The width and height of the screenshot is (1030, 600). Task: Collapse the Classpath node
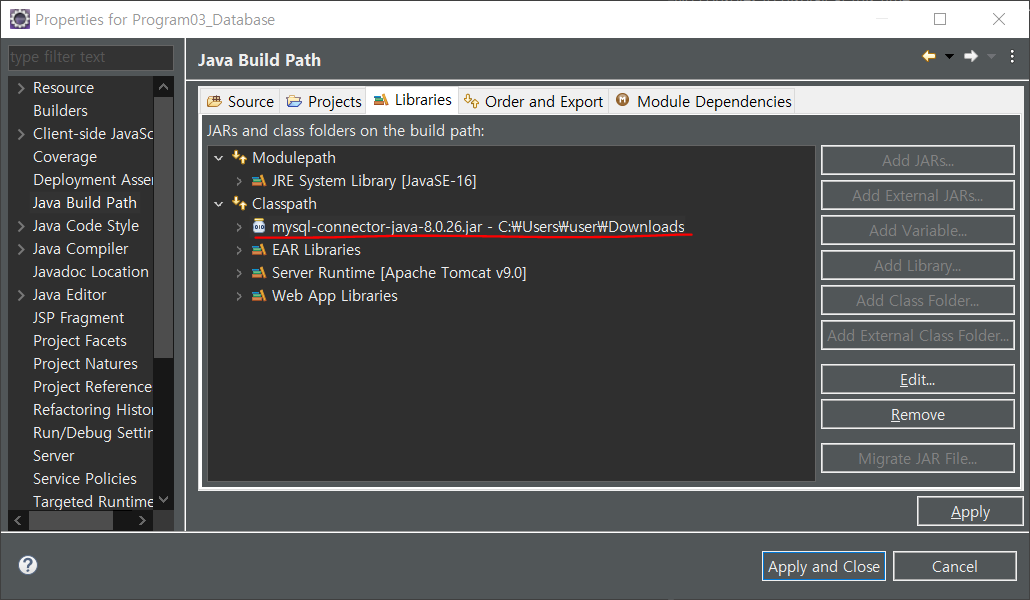[219, 204]
